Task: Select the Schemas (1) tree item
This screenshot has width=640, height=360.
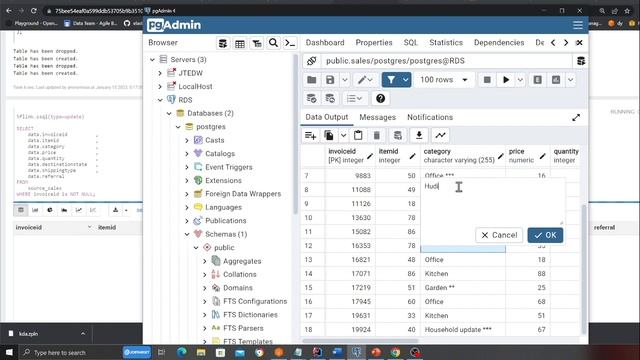Action: pos(226,235)
